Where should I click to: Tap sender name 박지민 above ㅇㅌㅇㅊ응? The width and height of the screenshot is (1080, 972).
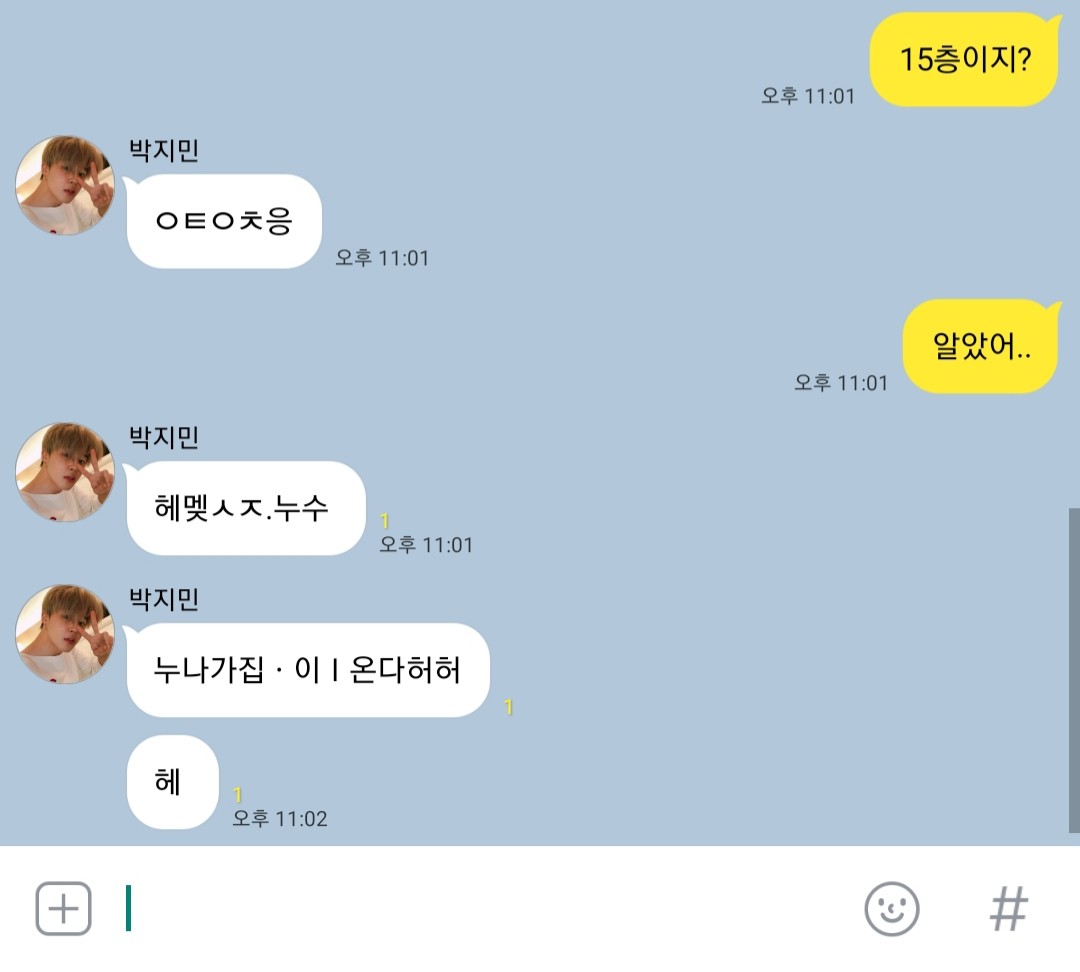[164, 150]
